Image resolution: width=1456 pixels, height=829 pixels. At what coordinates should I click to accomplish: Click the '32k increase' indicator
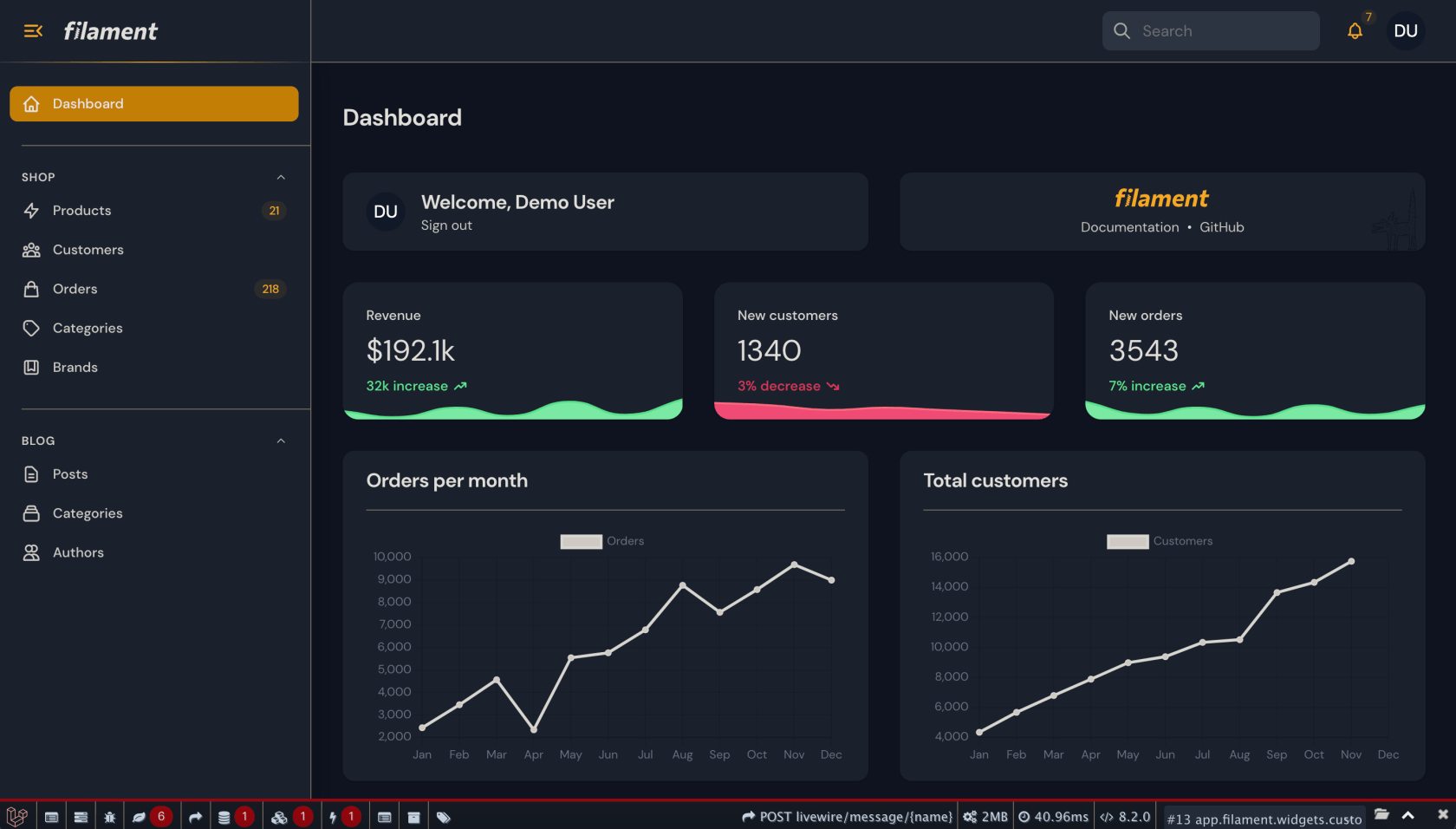pos(416,386)
